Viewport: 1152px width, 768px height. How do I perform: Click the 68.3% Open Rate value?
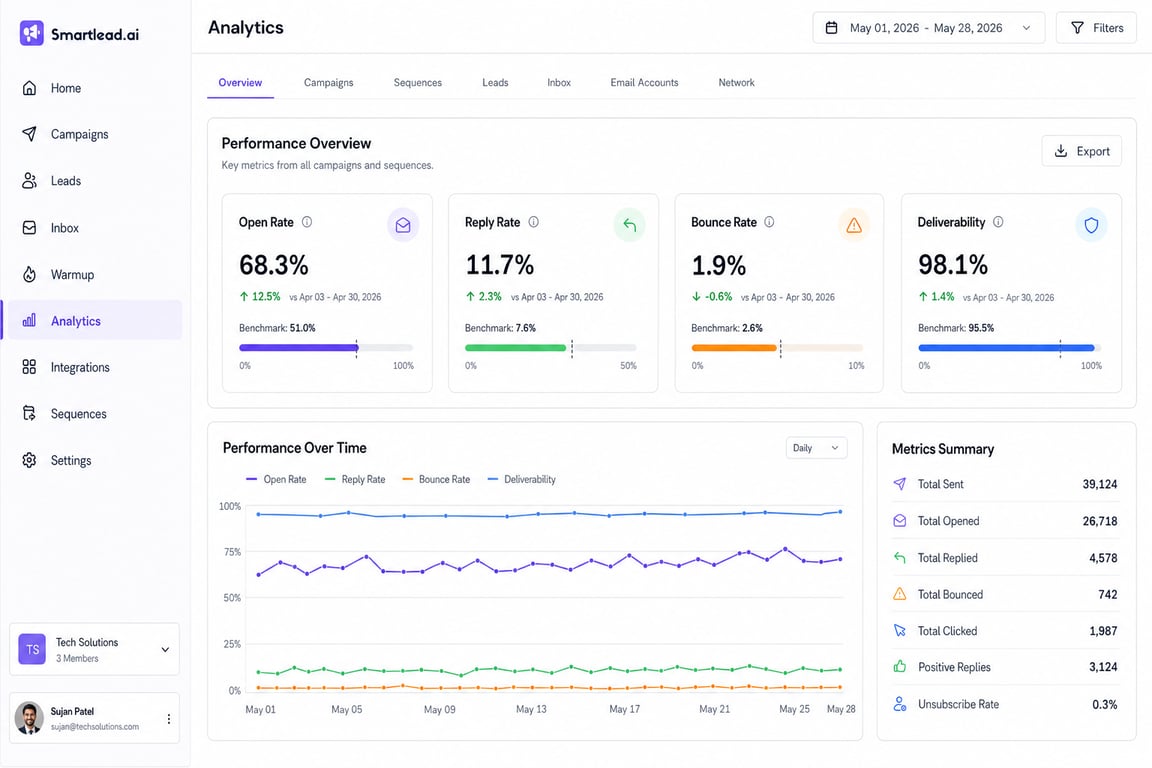(273, 265)
